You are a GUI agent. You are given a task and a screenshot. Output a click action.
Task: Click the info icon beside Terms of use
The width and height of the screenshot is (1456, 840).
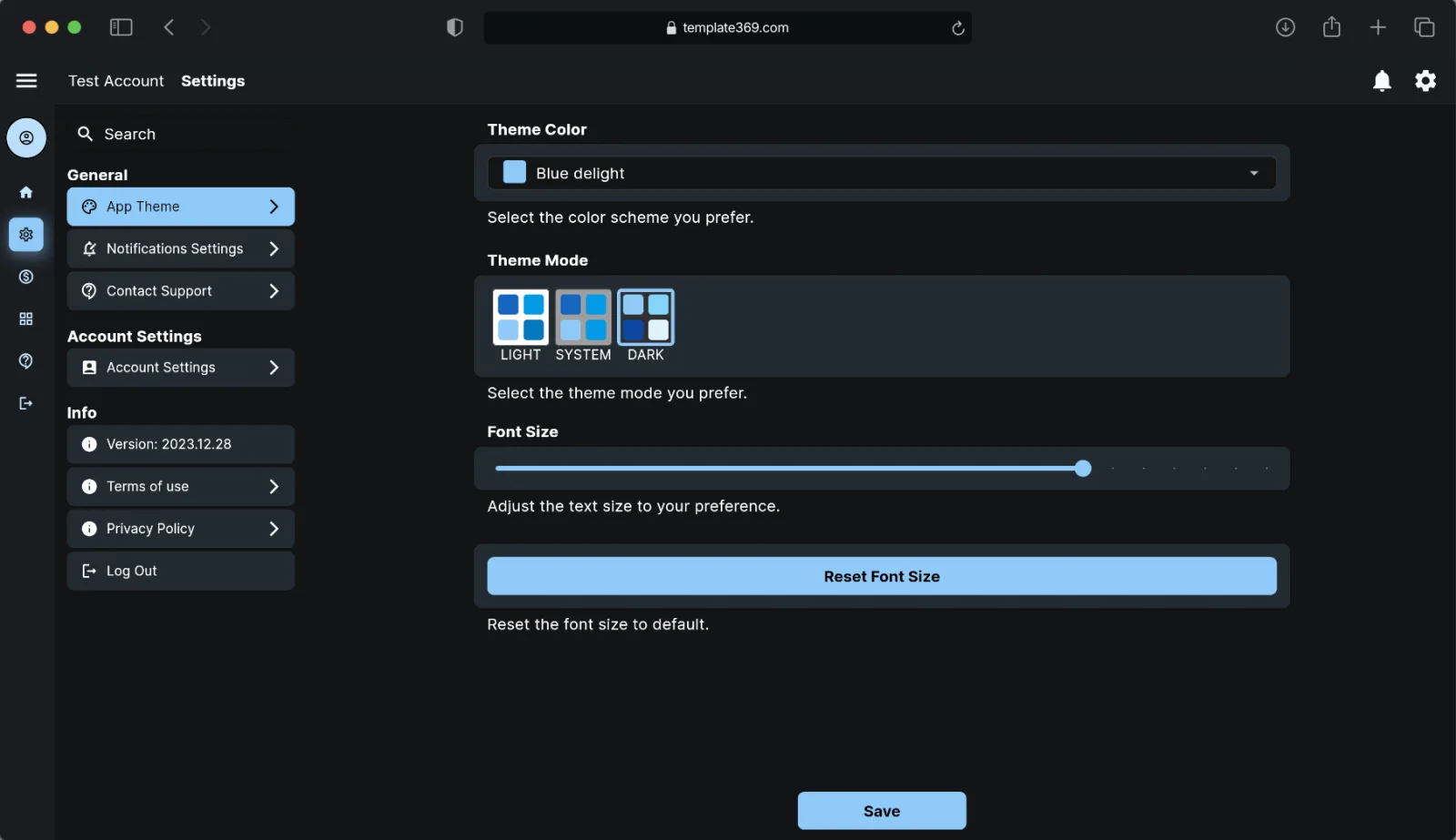coord(89,487)
